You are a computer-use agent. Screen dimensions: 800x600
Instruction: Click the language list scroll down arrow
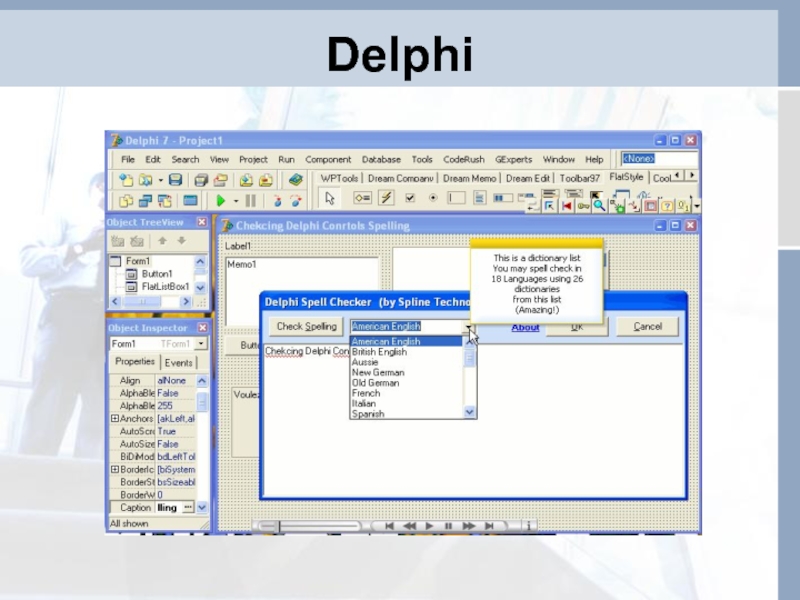point(469,412)
